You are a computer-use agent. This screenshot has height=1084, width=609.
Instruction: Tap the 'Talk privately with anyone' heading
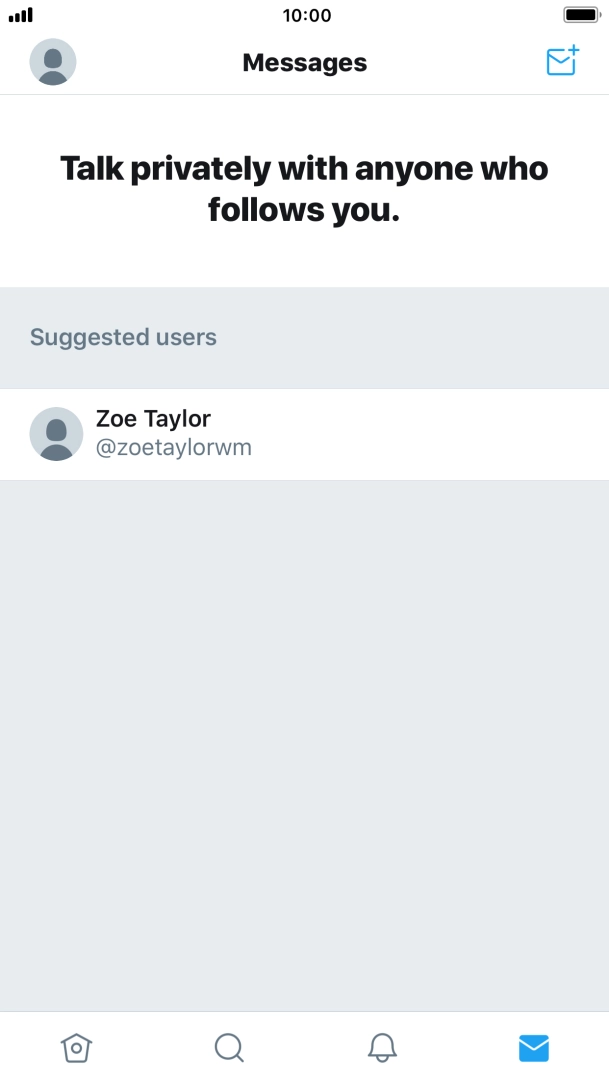point(304,168)
